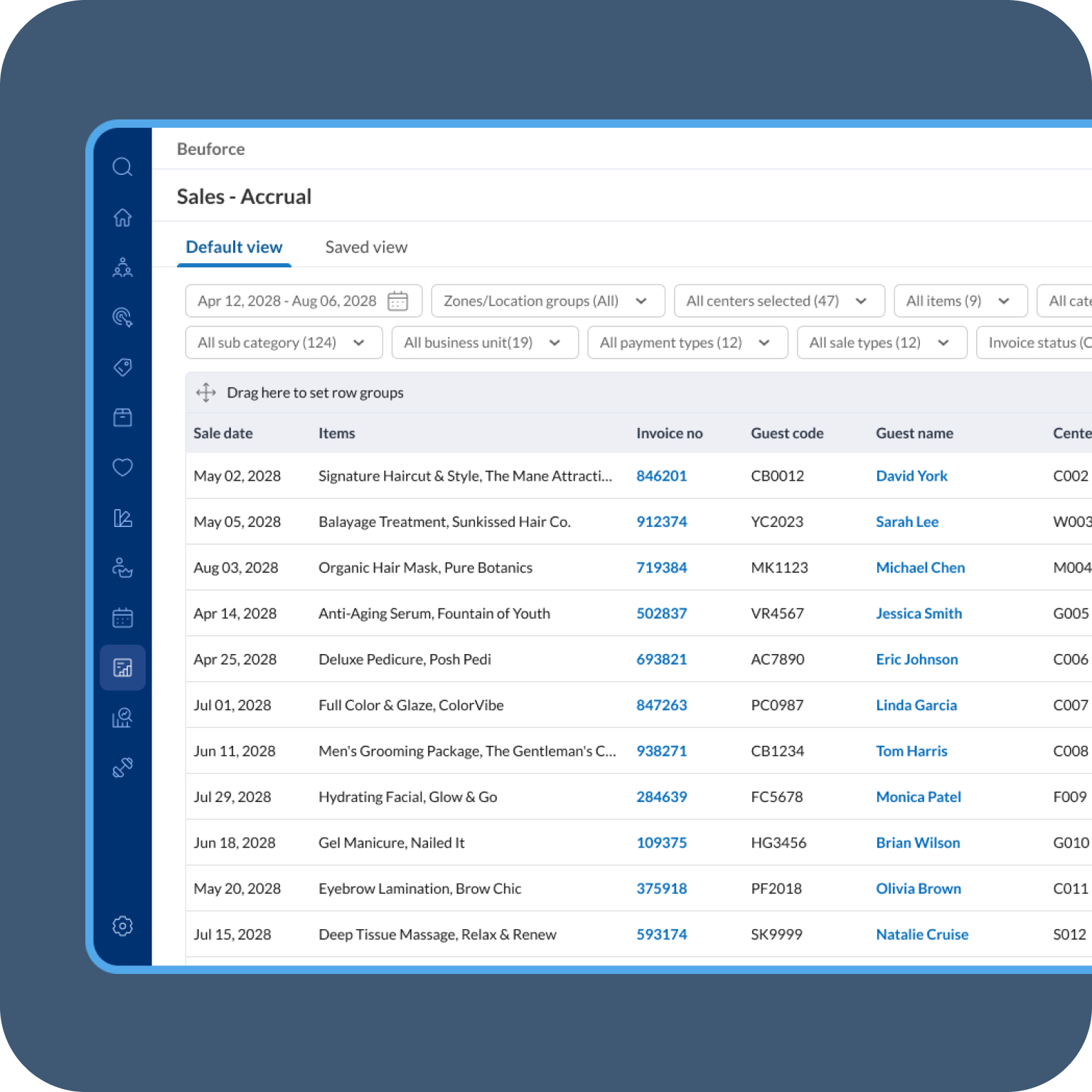This screenshot has width=1092, height=1092.
Task: Click the search icon in sidebar
Action: tap(122, 167)
